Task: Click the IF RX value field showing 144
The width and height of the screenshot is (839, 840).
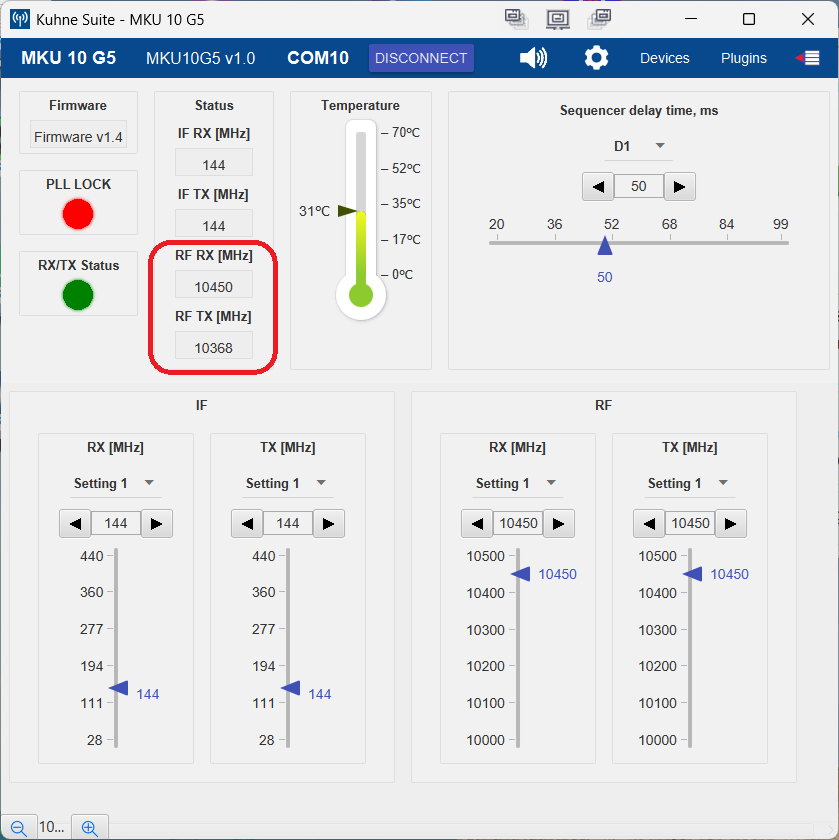Action: point(116,523)
